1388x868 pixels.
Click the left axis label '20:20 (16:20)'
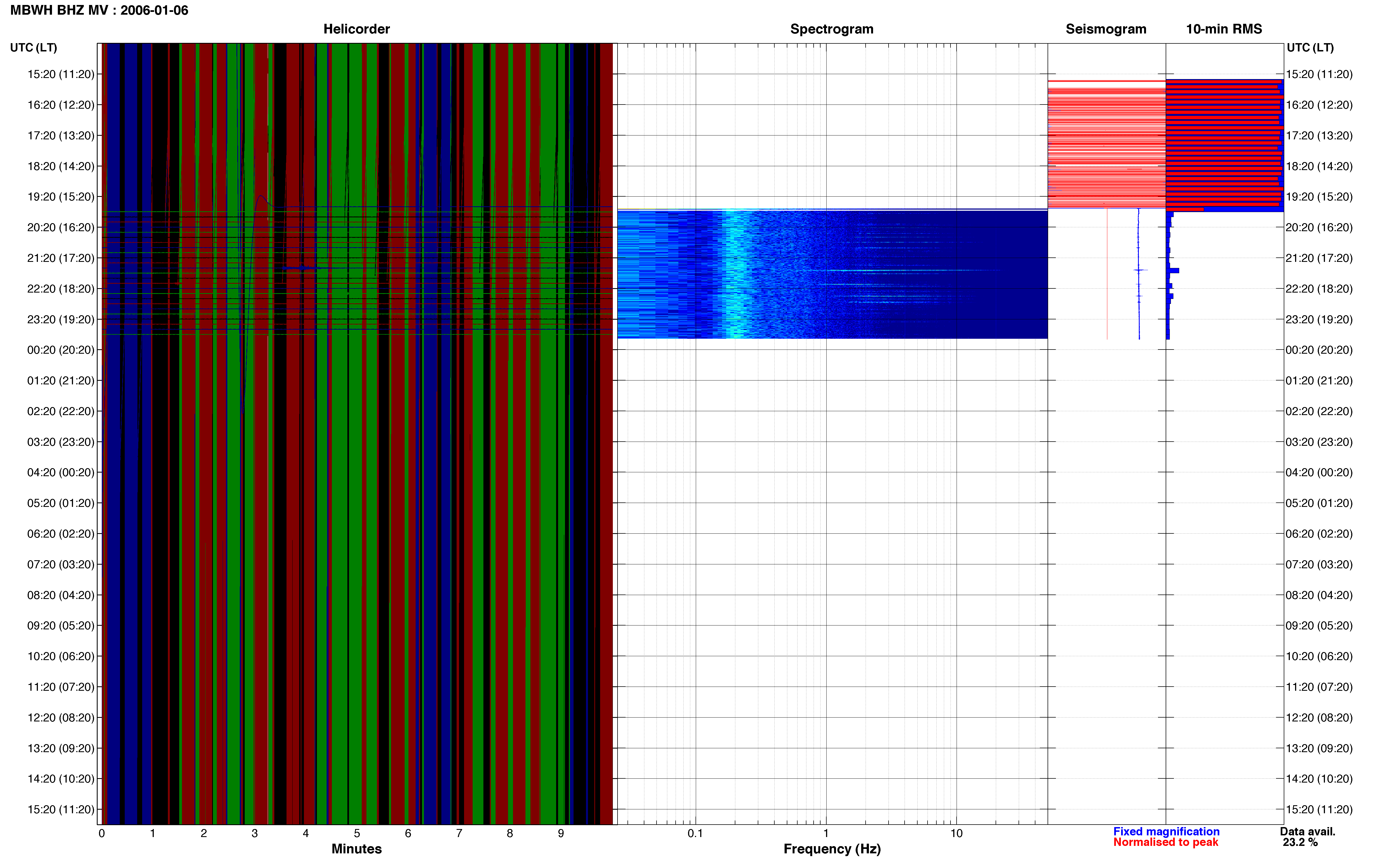(61, 227)
